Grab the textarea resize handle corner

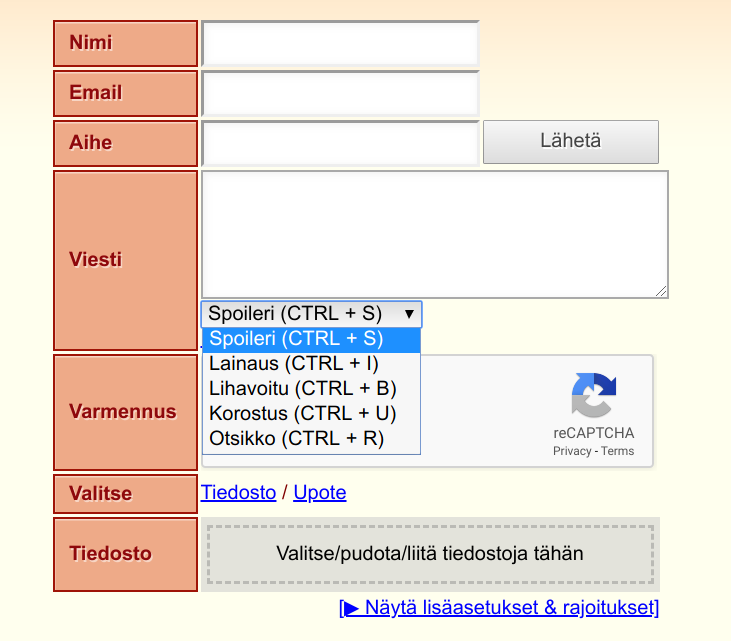(661, 291)
